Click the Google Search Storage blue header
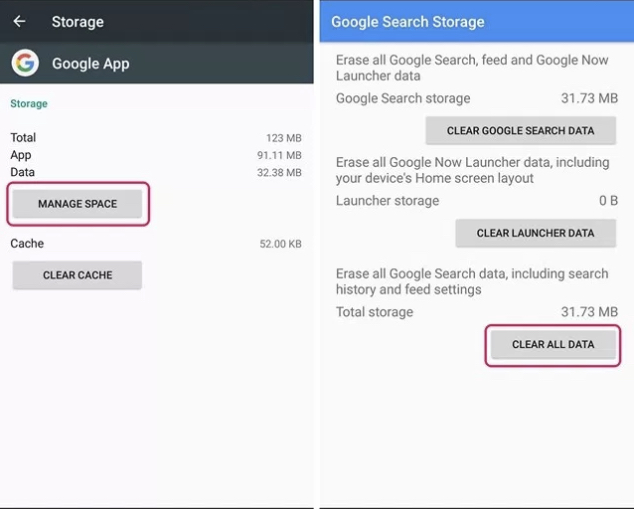Screen dimensions: 634x509 (x=476, y=21)
